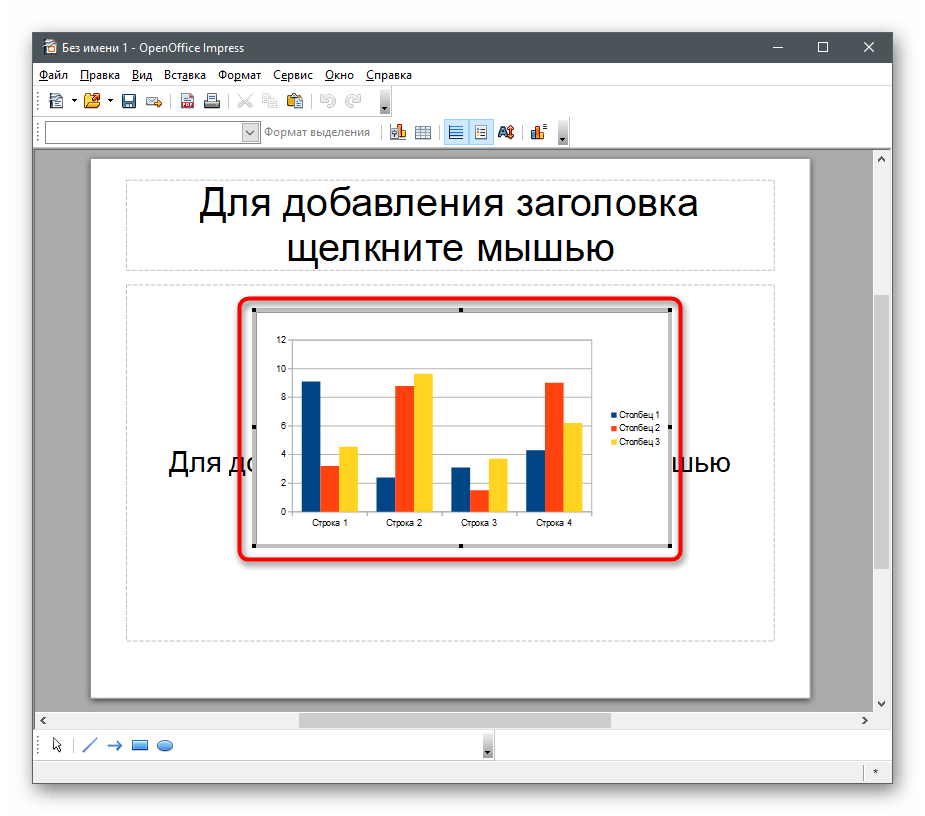Viewport: 925px width, 816px height.
Task: Click the Print icon
Action: [x=211, y=101]
